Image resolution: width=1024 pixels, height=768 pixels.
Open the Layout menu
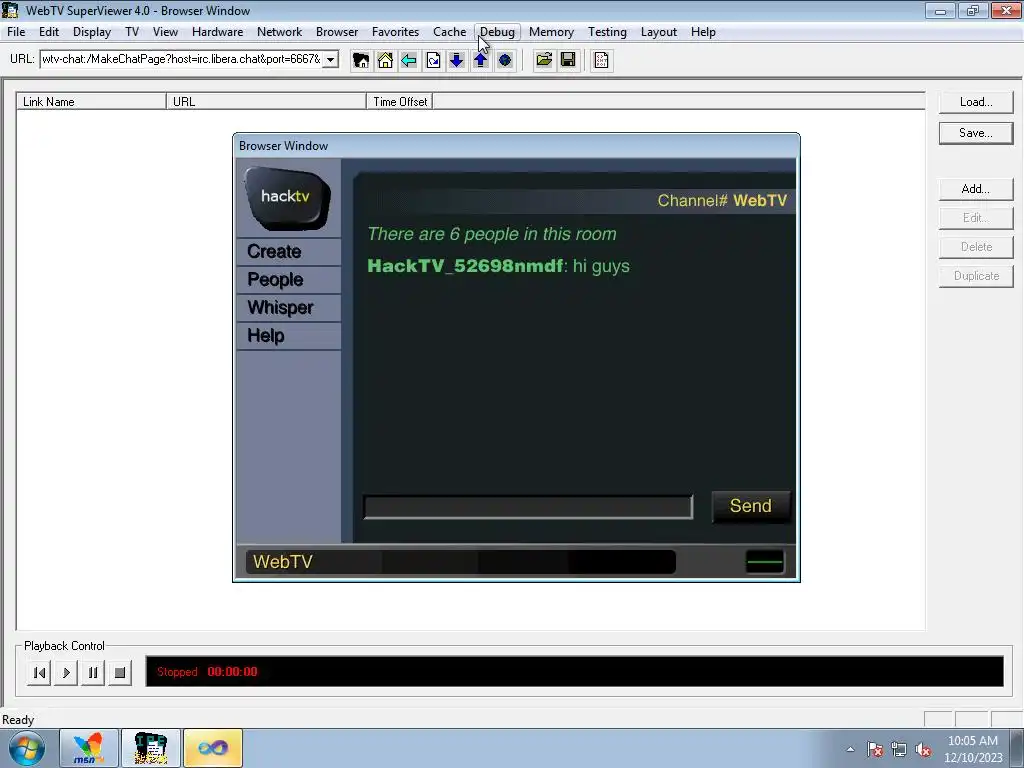659,32
